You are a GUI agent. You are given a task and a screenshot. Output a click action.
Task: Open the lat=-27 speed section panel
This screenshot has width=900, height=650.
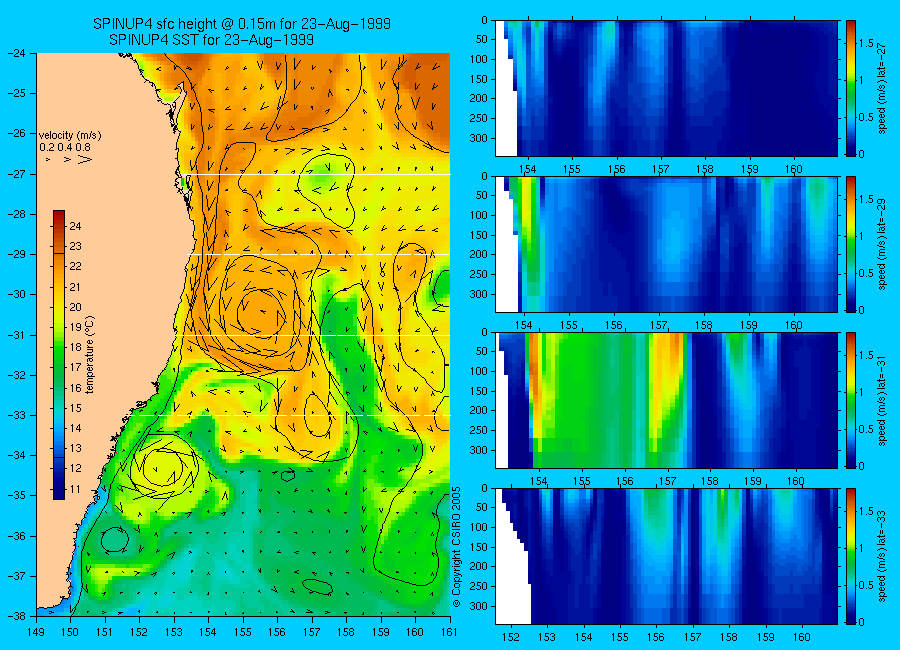[x=666, y=88]
